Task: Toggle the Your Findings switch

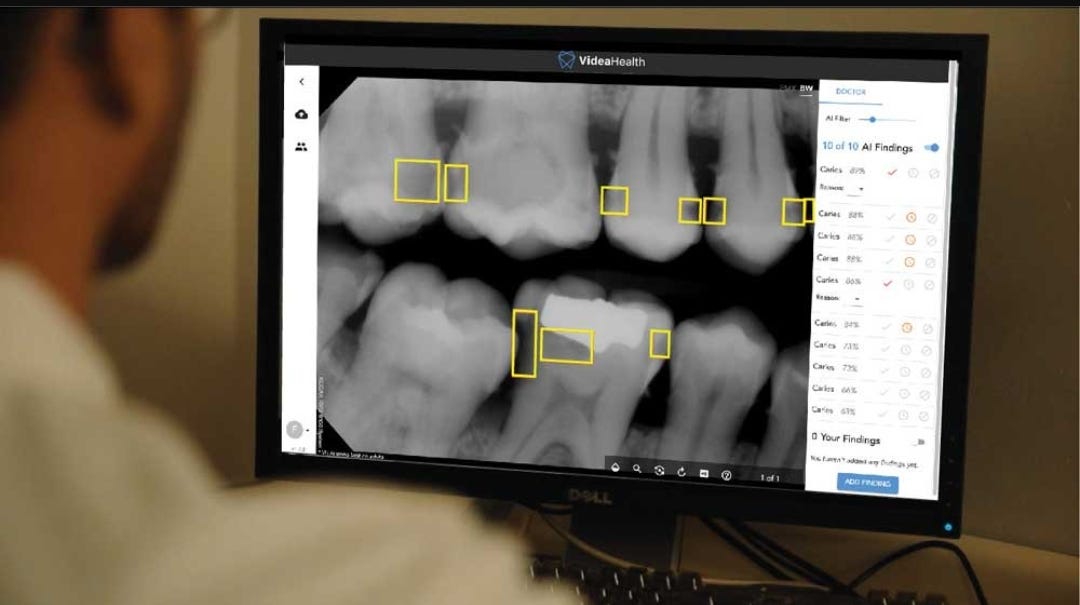Action: (919, 442)
